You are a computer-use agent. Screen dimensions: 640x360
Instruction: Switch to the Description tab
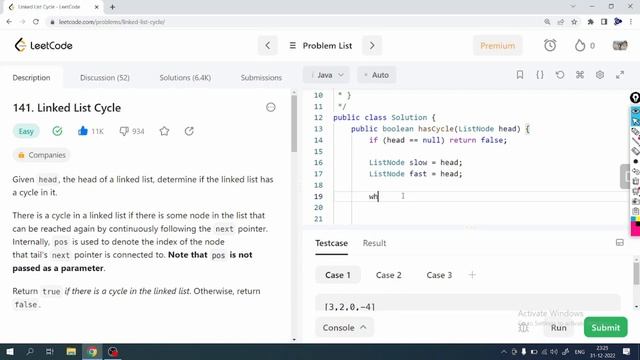[x=31, y=78]
